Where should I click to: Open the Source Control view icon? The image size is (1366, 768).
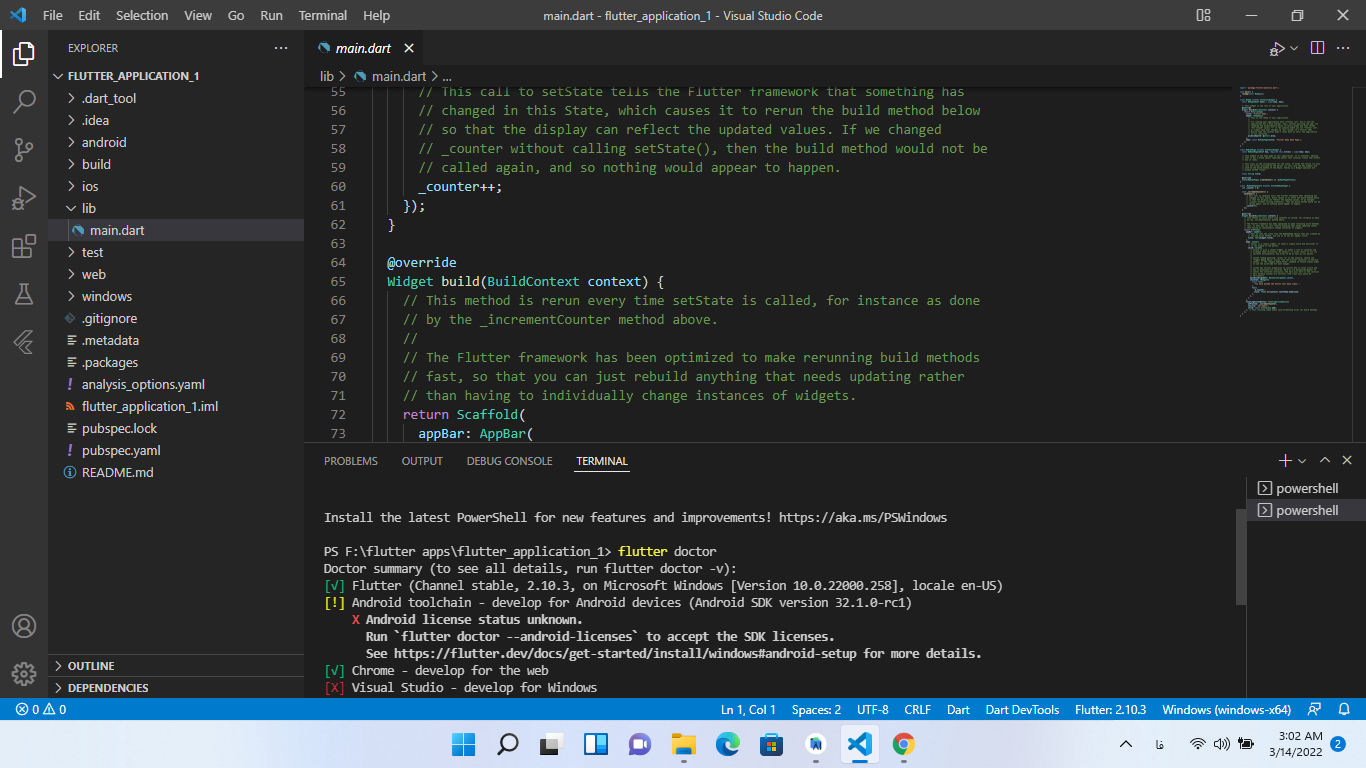point(24,150)
